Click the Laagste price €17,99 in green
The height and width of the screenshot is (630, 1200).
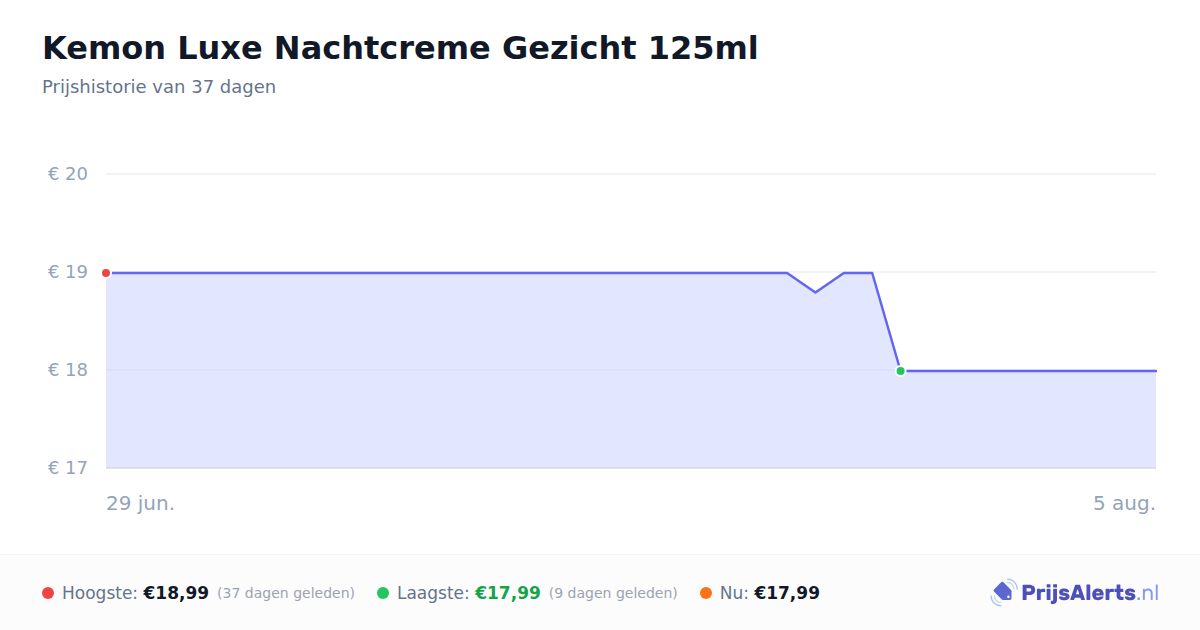coord(508,593)
